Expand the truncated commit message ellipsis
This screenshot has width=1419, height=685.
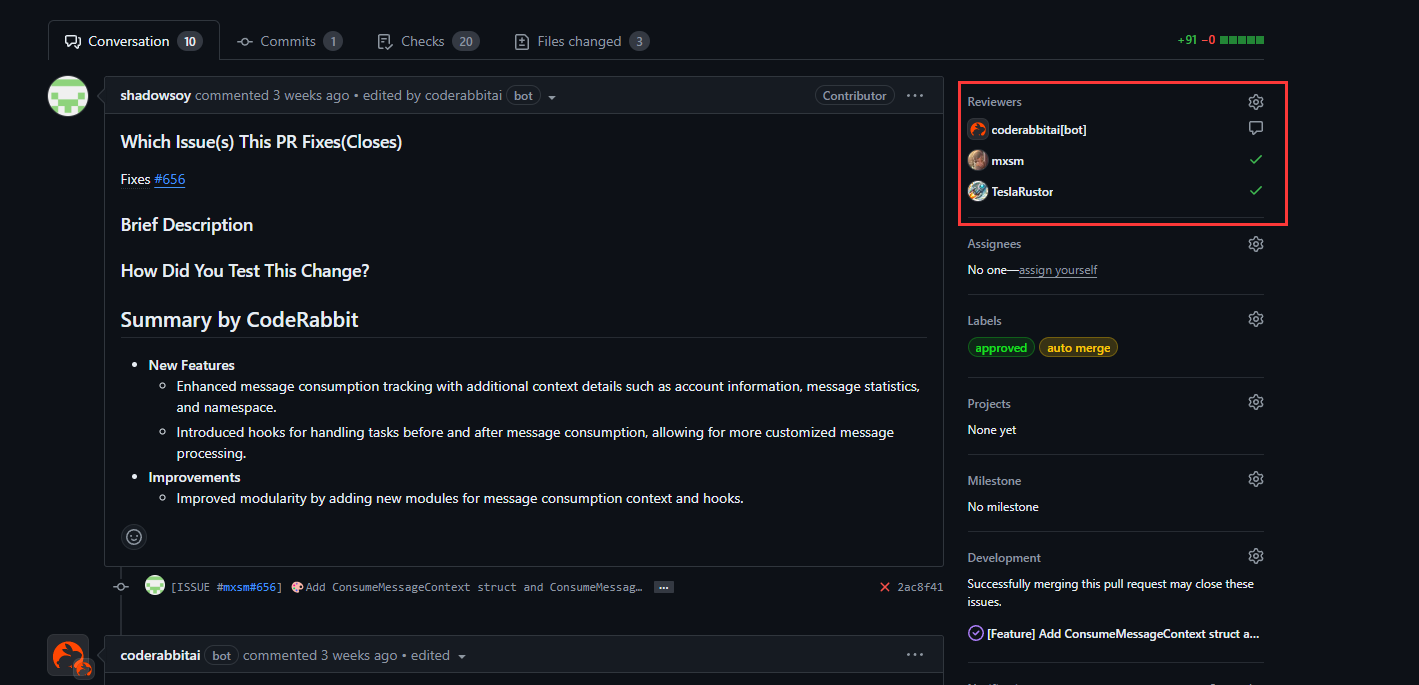pyautogui.click(x=663, y=587)
